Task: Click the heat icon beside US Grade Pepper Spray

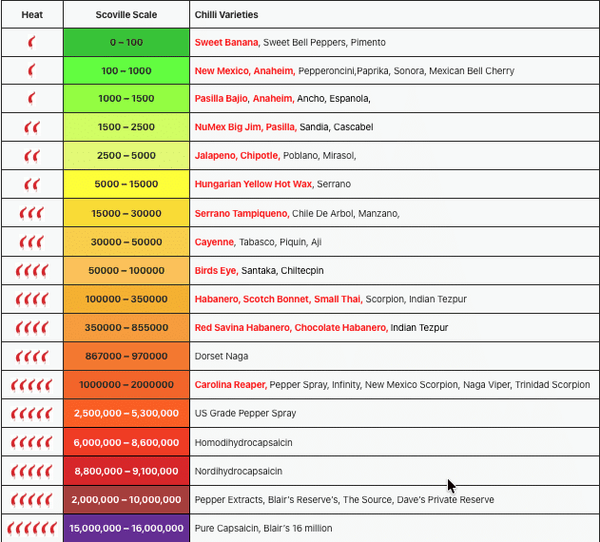Action: (x=32, y=413)
